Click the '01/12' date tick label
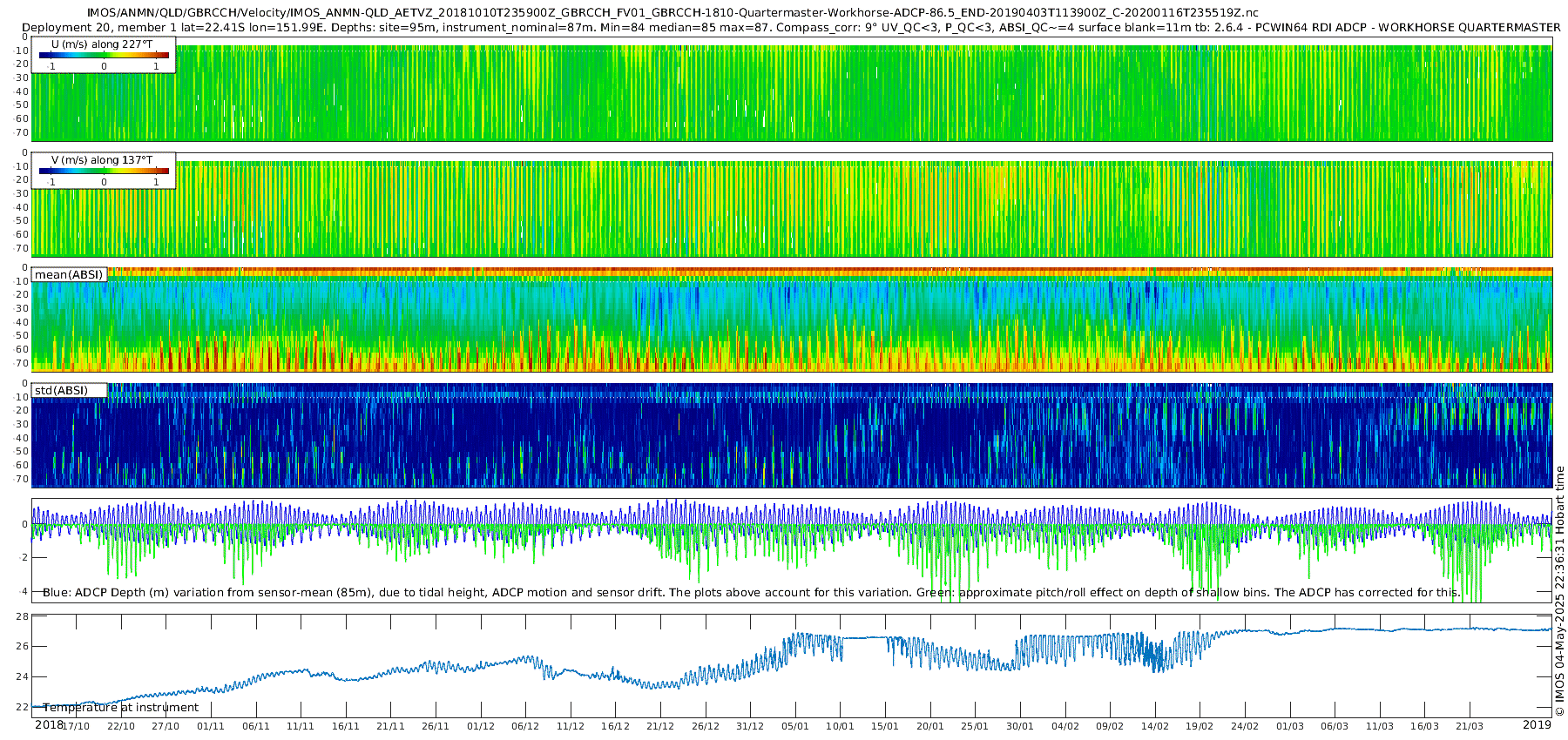The width and height of the screenshot is (1568, 740). point(481,726)
